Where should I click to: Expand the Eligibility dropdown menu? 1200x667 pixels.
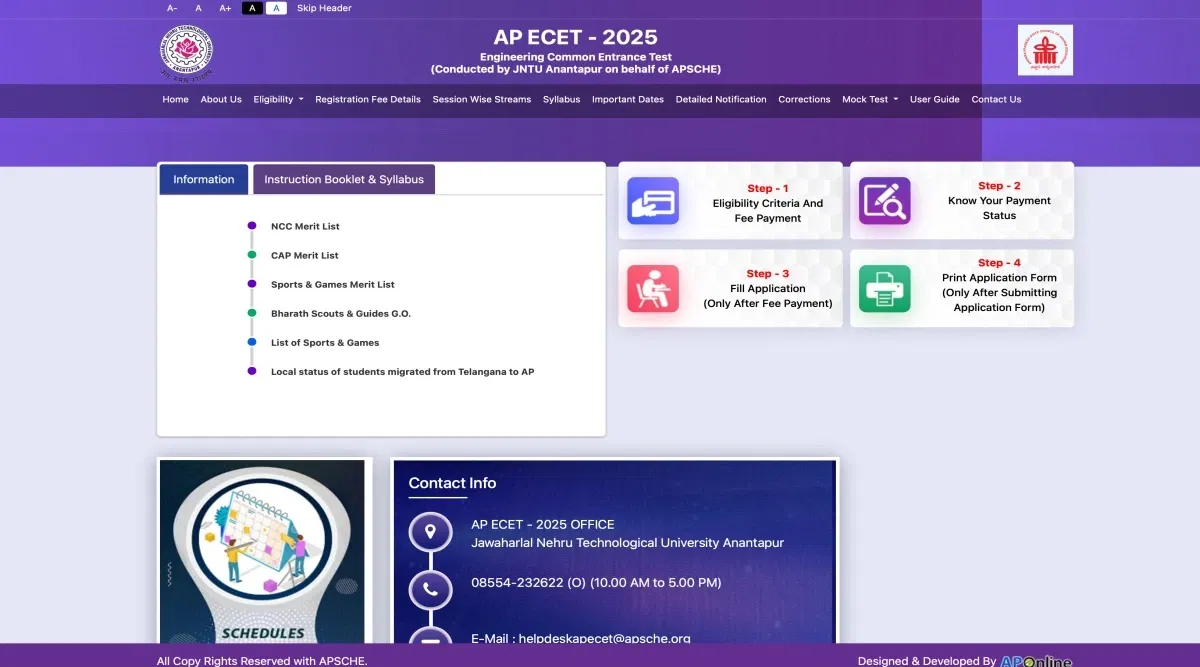(278, 100)
